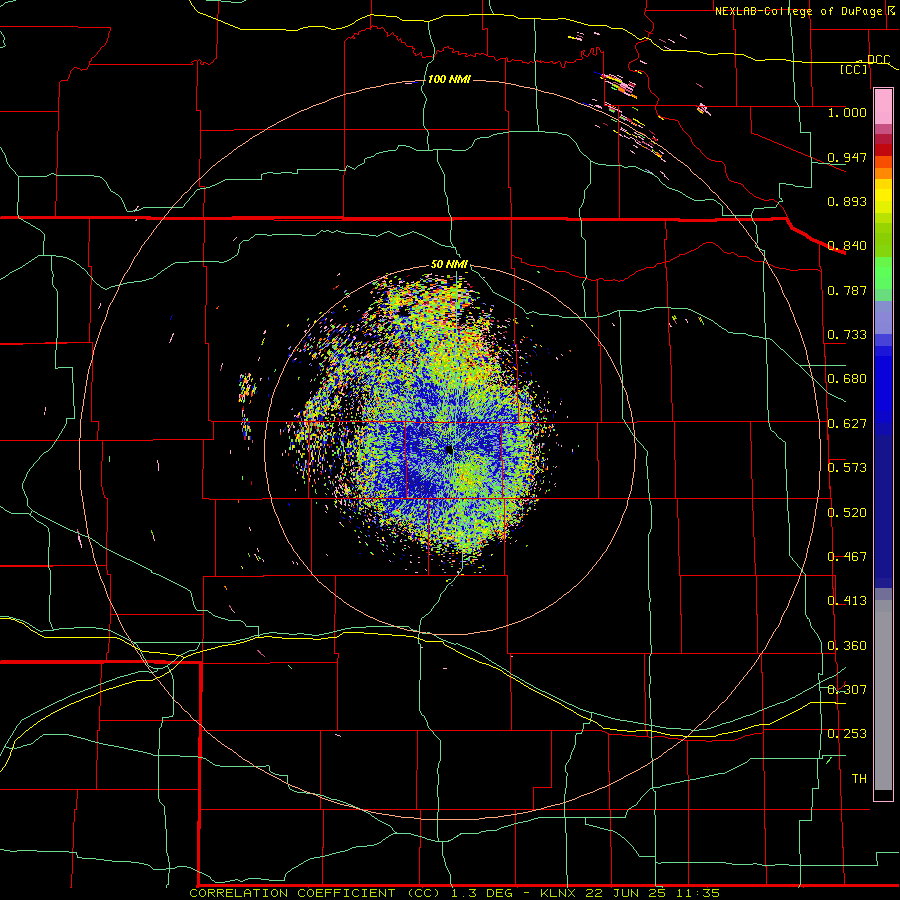Image resolution: width=900 pixels, height=900 pixels.
Task: Click the TH label on the scale
Action: 859,779
